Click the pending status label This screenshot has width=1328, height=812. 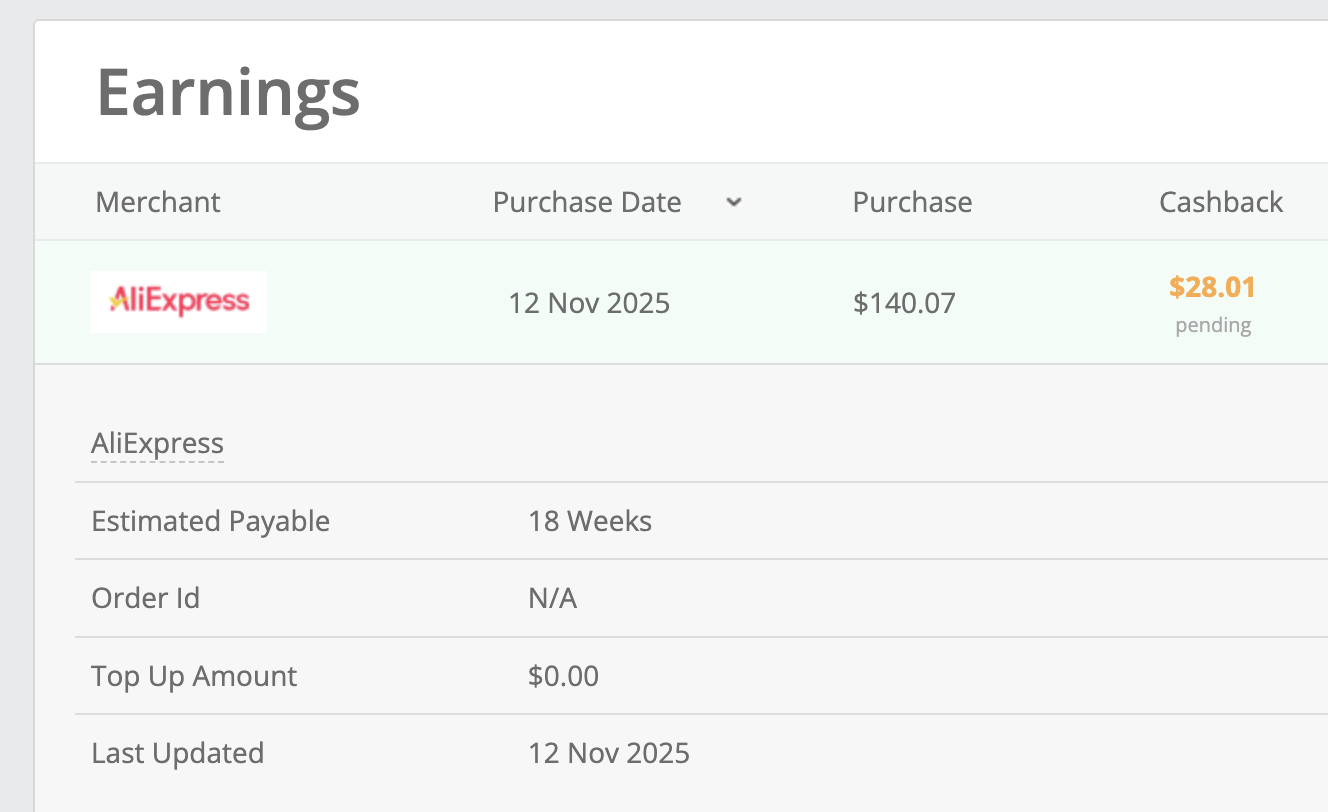(x=1213, y=325)
